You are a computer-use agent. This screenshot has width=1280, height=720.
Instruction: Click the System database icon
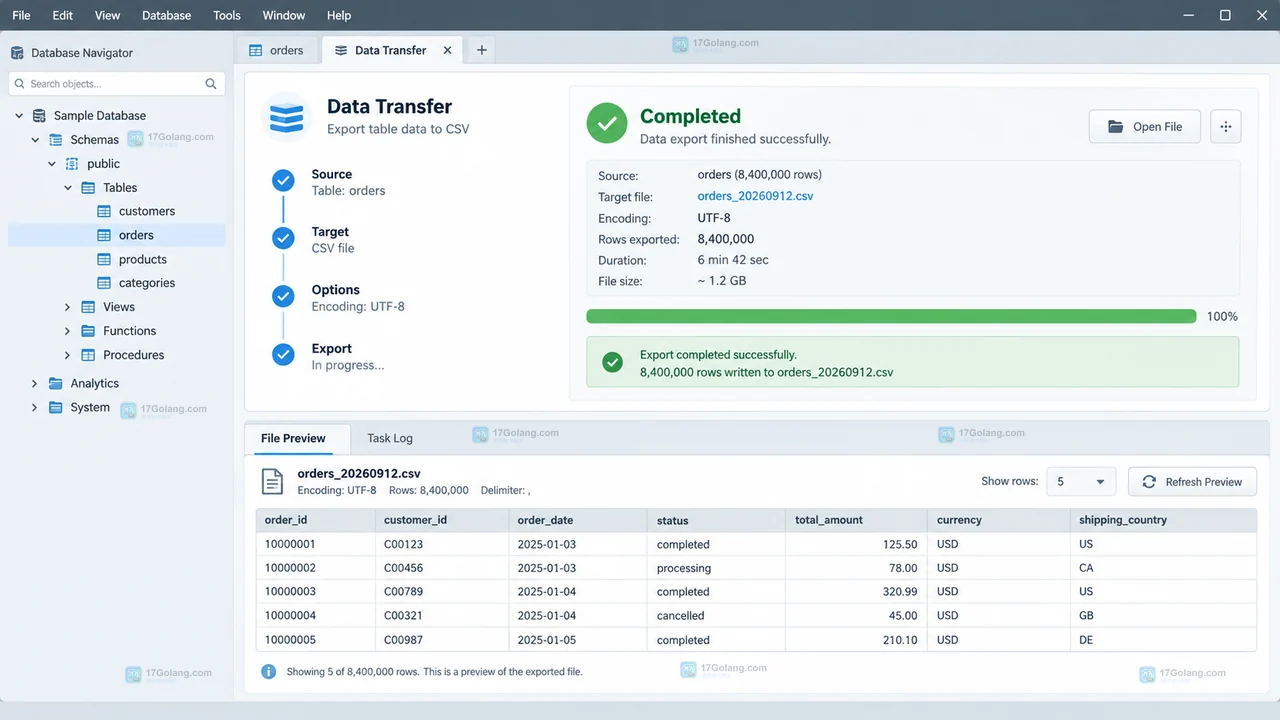coord(56,407)
